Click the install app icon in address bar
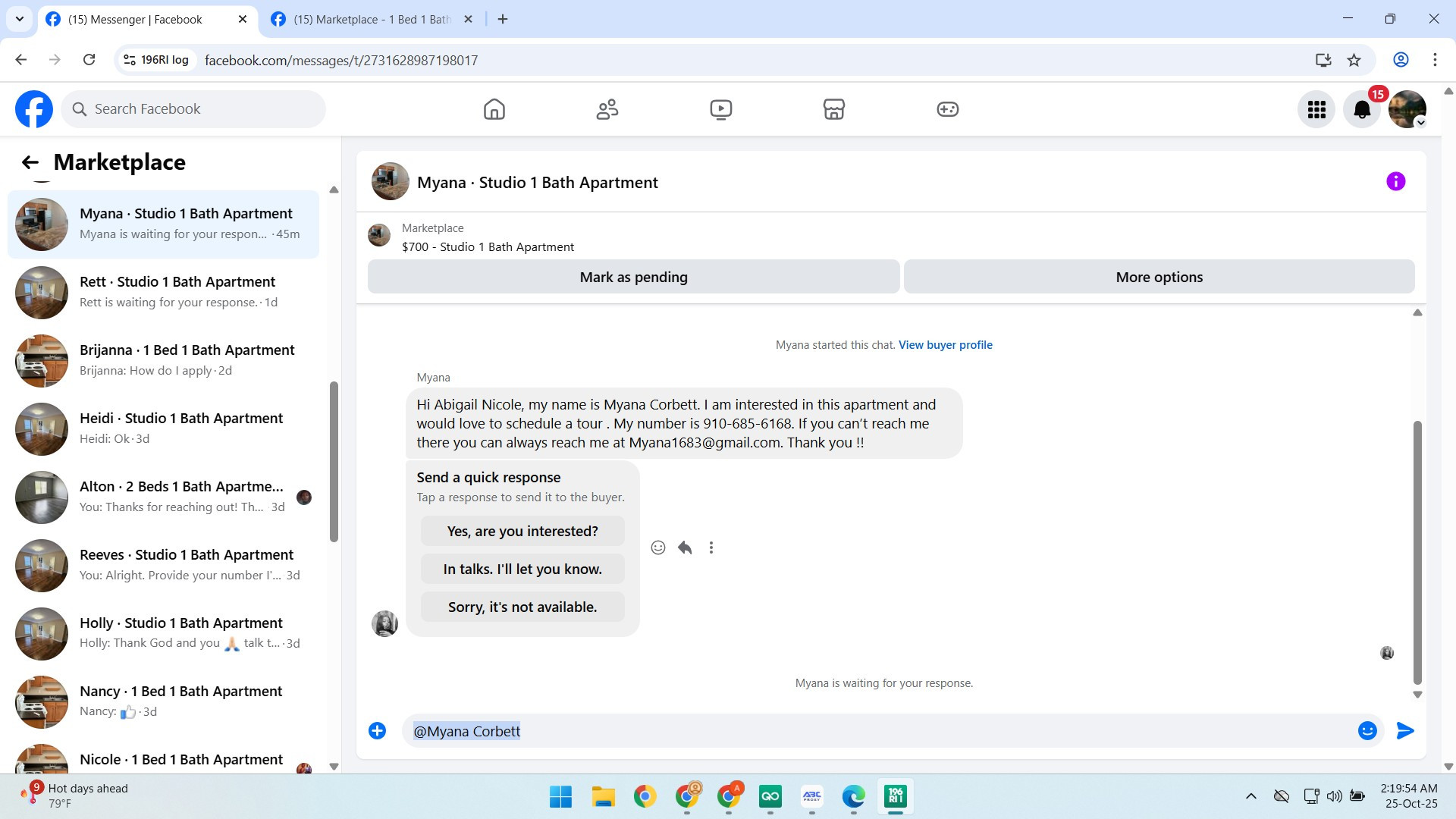1456x819 pixels. [1323, 60]
